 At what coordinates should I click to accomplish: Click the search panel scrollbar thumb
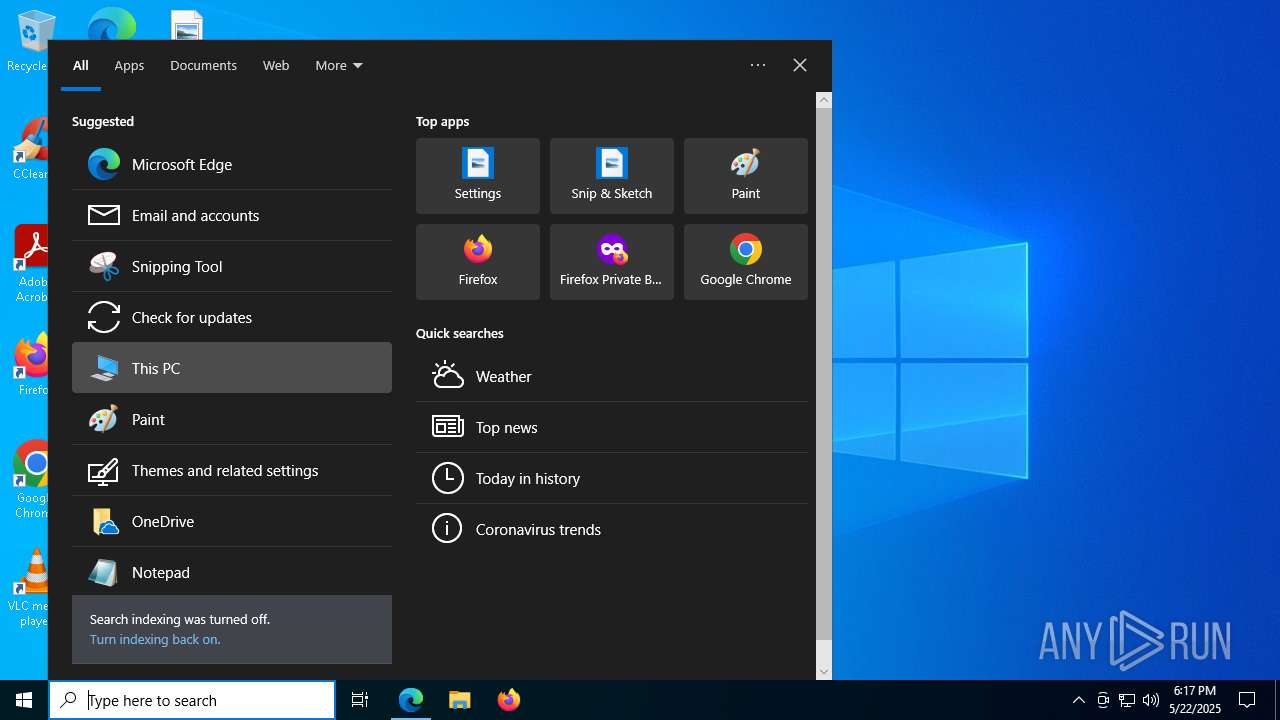[x=824, y=374]
